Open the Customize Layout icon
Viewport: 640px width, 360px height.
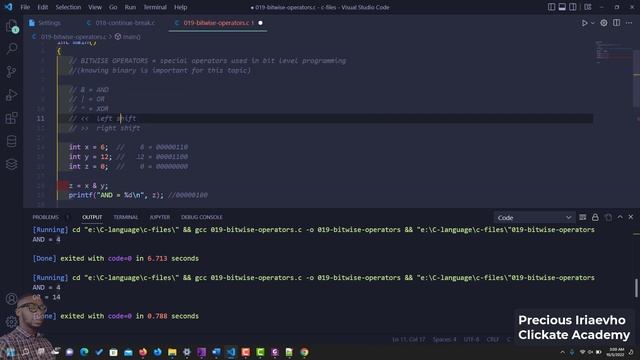(588, 7)
